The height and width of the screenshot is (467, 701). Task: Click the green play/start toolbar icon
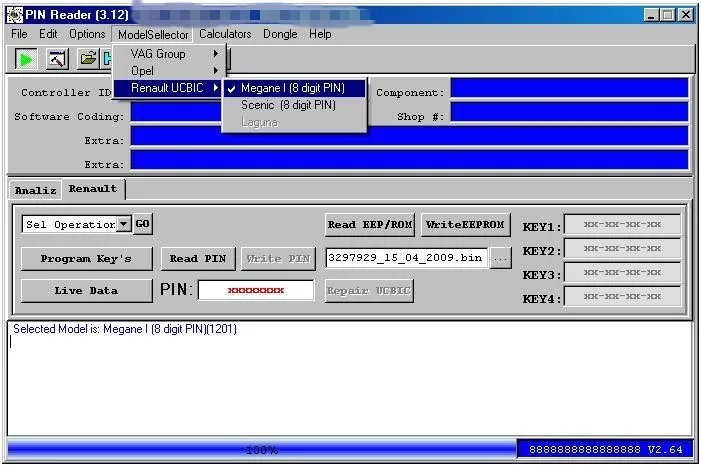click(25, 59)
